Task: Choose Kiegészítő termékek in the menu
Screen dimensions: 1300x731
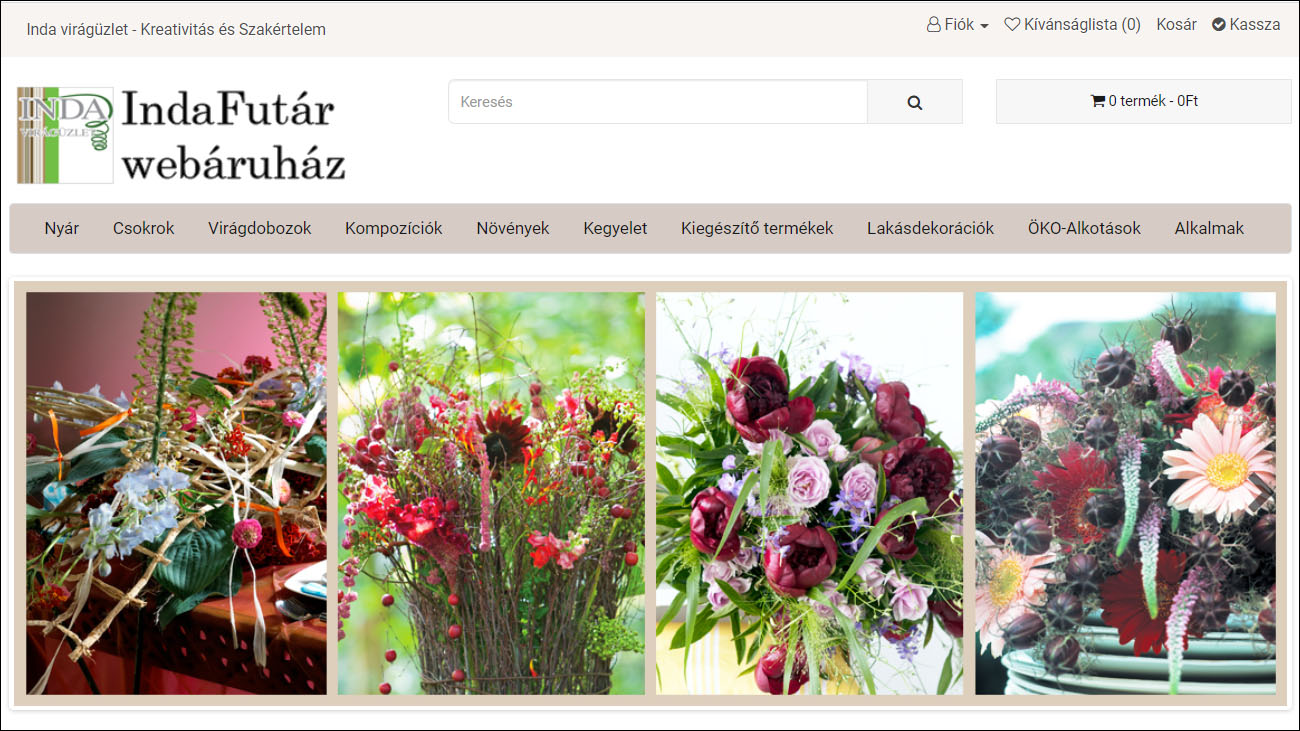Action: pos(757,228)
